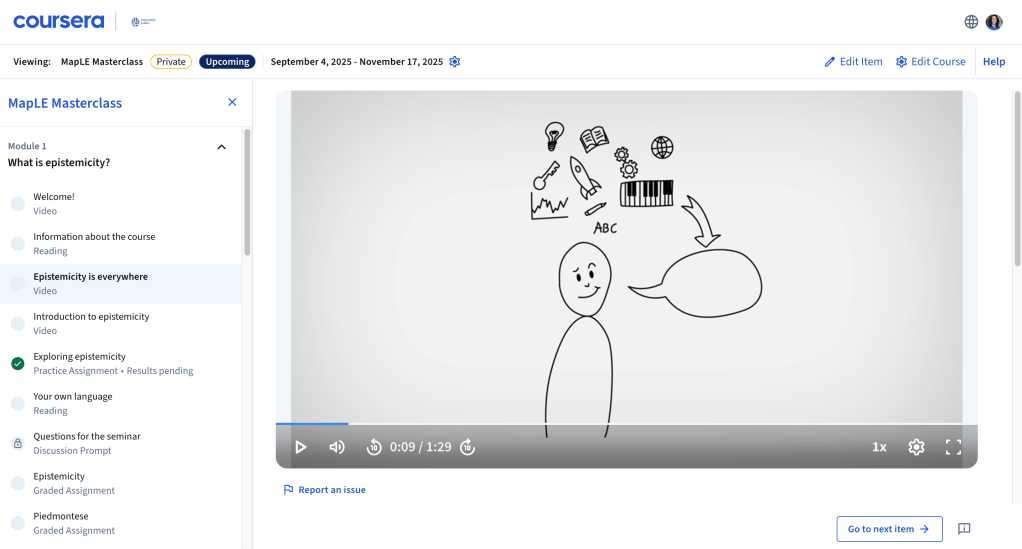The height and width of the screenshot is (549, 1022).
Task: Collapse Module 1 section
Action: click(222, 147)
